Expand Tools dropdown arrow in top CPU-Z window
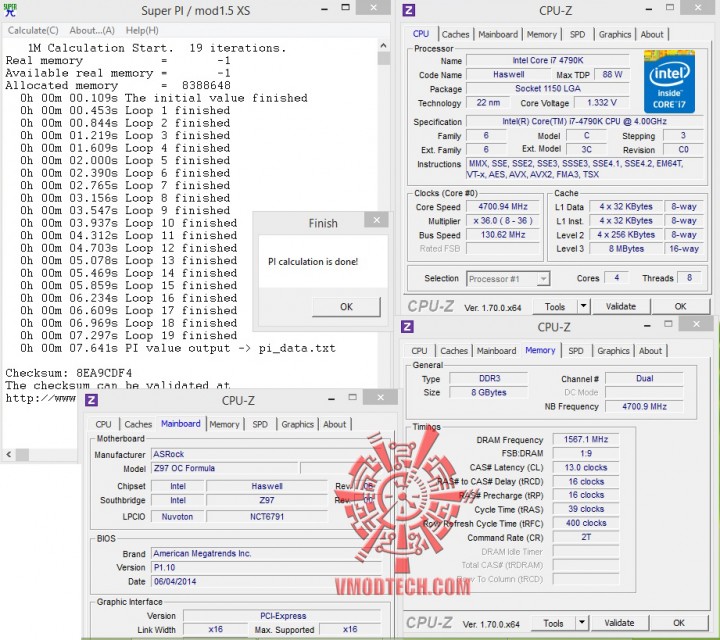The width and height of the screenshot is (720, 640). coord(583,306)
